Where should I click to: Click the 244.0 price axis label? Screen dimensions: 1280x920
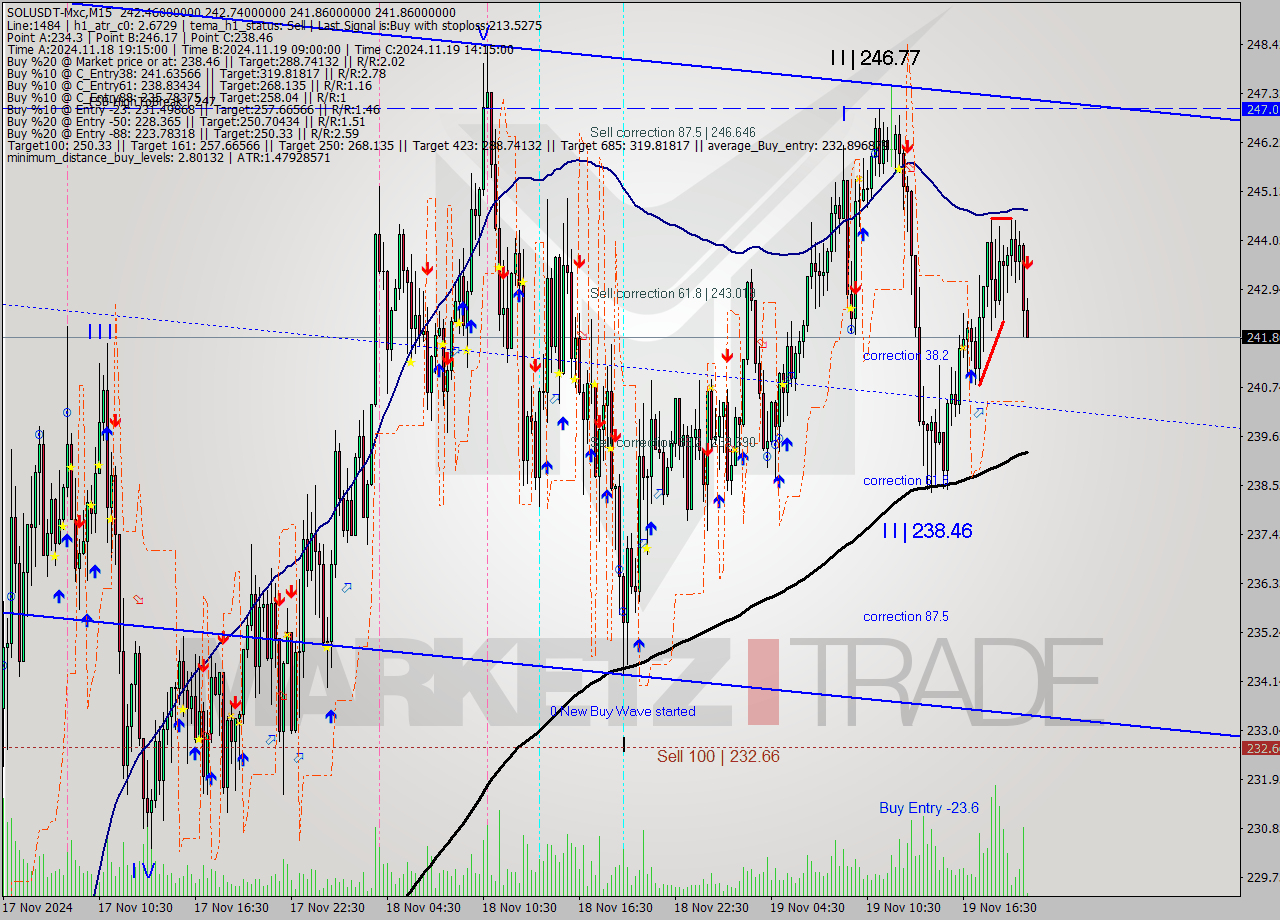(x=1262, y=240)
